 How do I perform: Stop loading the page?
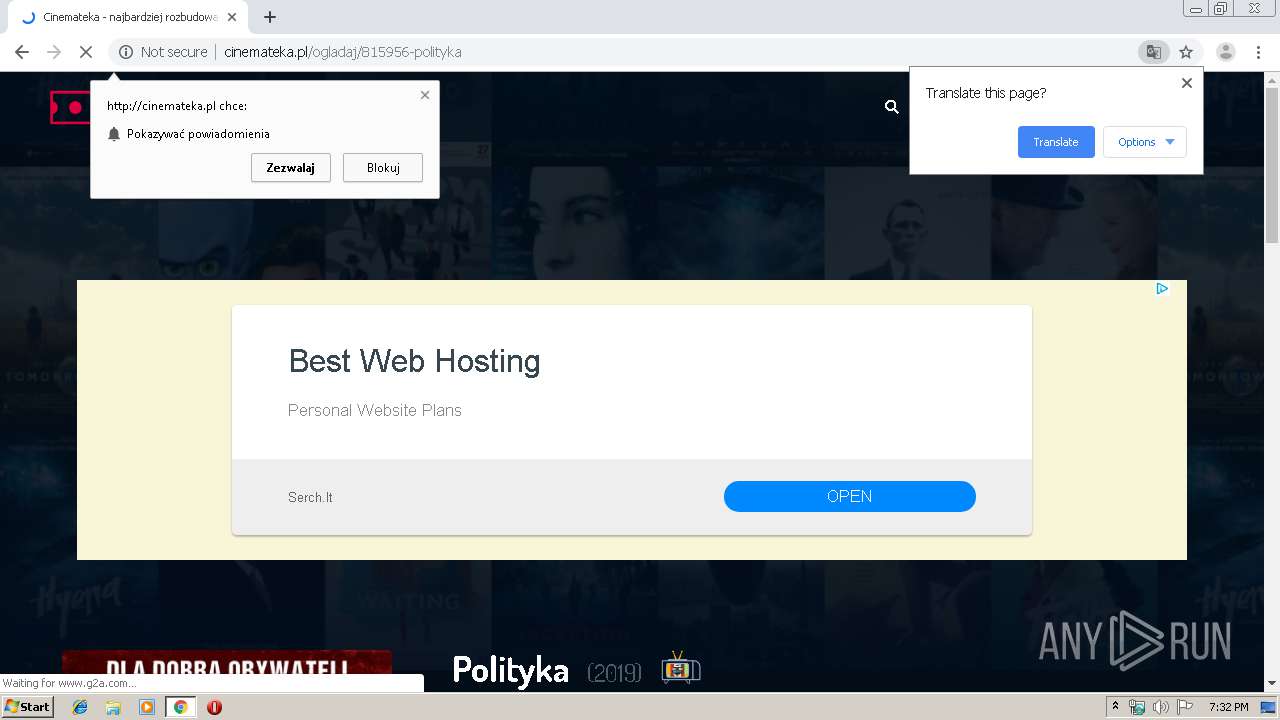pos(86,52)
